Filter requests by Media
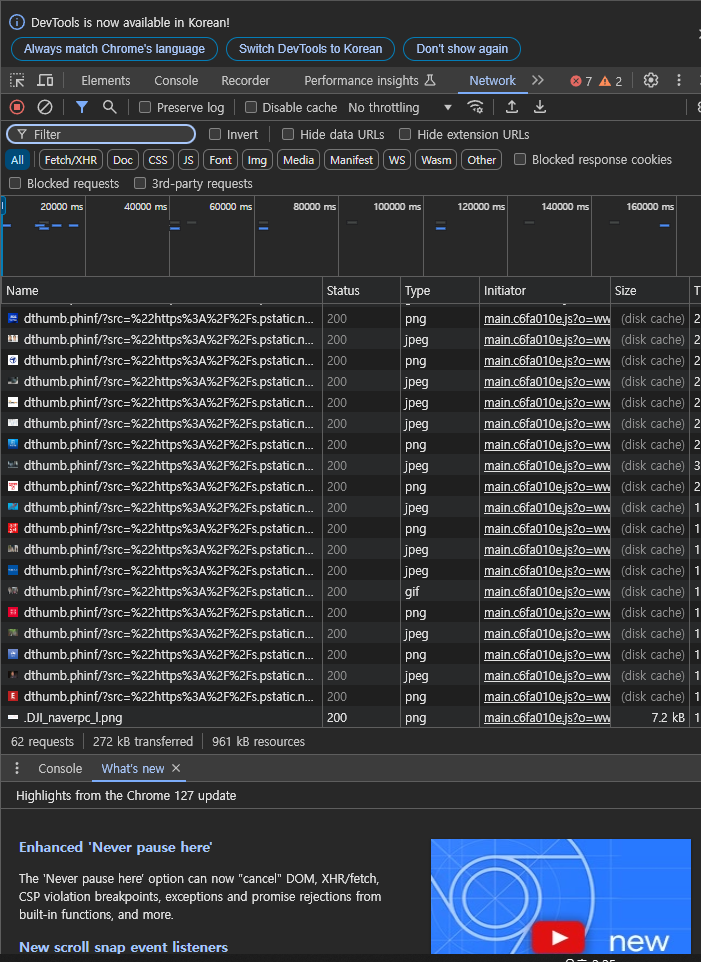Image resolution: width=701 pixels, height=962 pixels. point(299,160)
